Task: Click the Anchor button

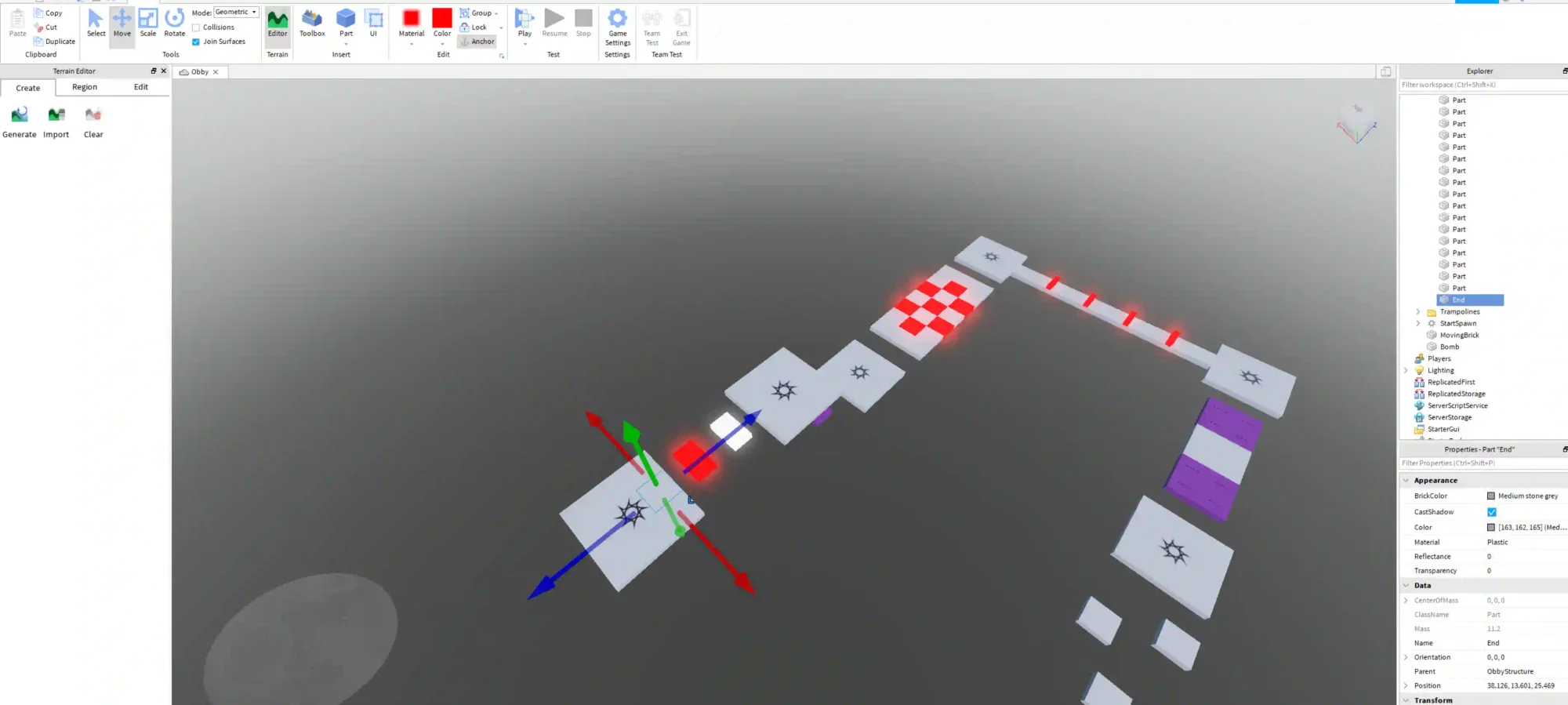Action: 477,42
